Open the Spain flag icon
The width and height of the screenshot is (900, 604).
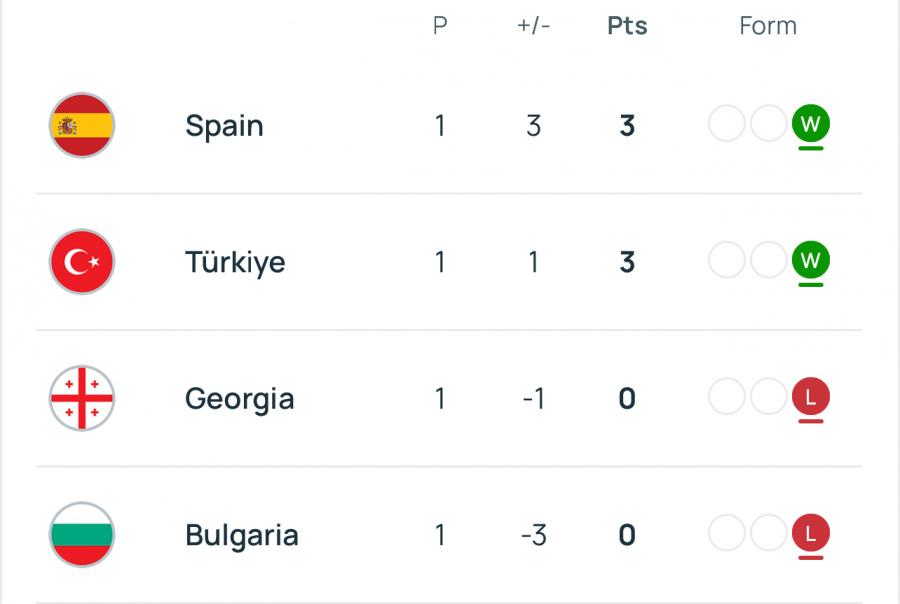82,125
